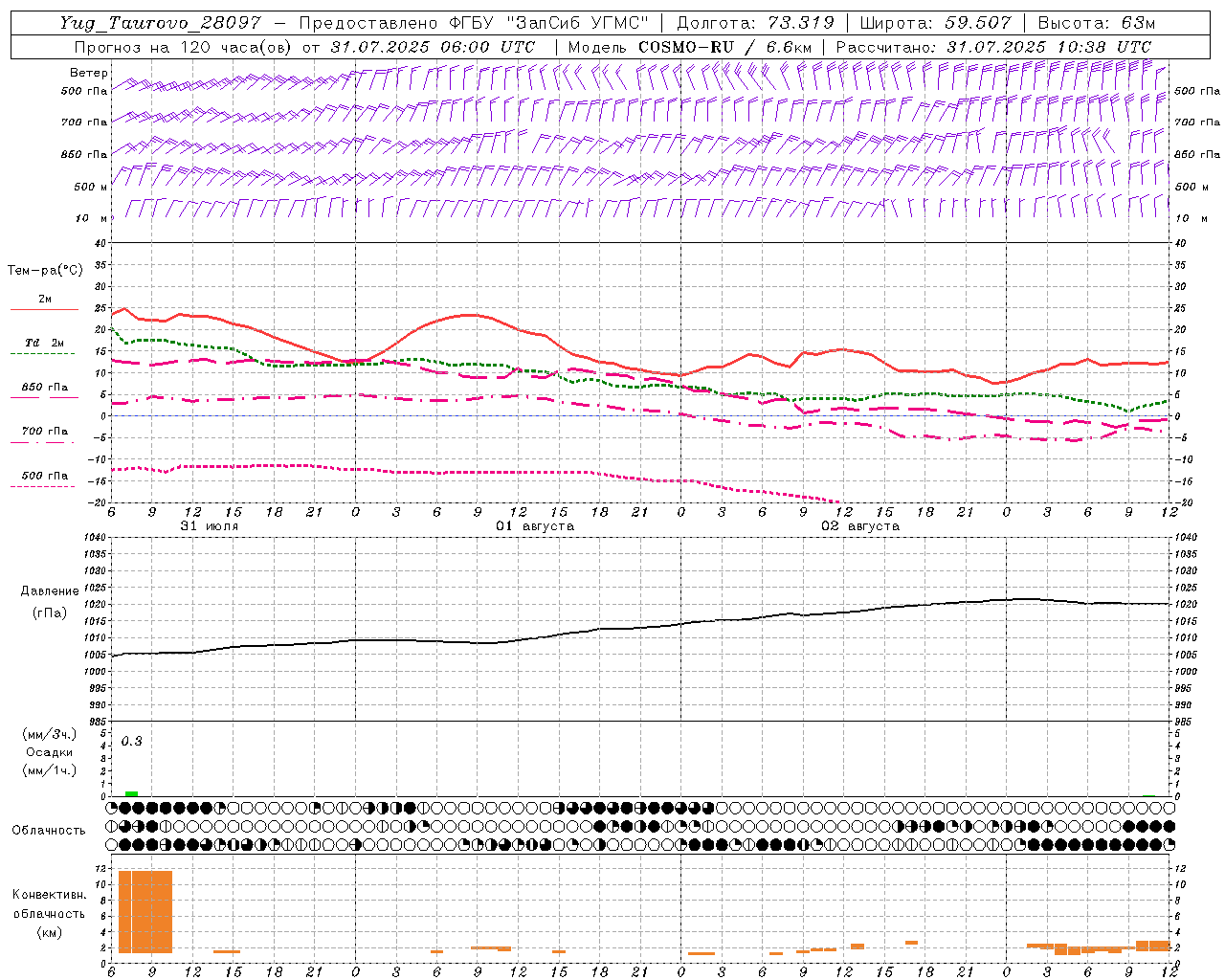
Task: Select the text Предоставлено ФГБУ "ЗапСиб УГМС"
Action: (475, 23)
